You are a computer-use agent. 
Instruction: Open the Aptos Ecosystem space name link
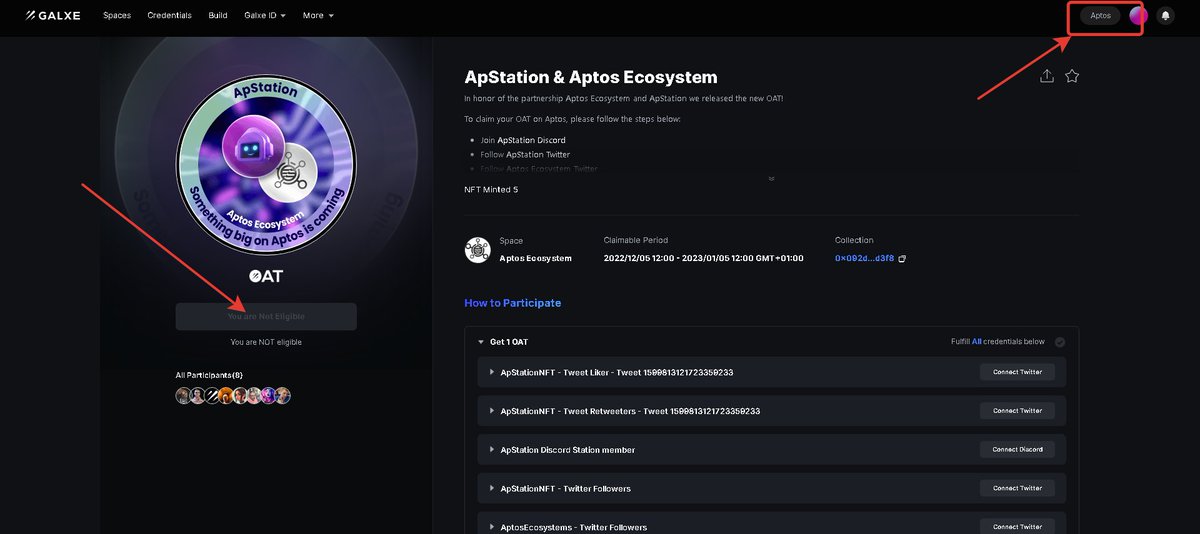tap(536, 258)
